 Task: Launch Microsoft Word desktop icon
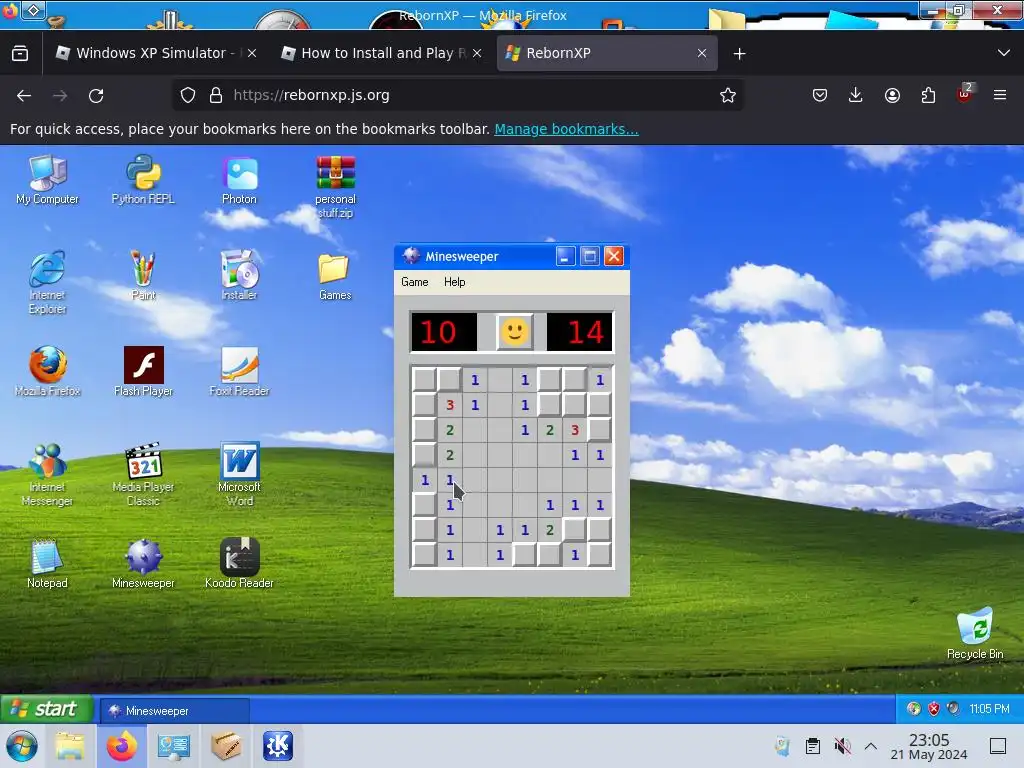tap(239, 475)
